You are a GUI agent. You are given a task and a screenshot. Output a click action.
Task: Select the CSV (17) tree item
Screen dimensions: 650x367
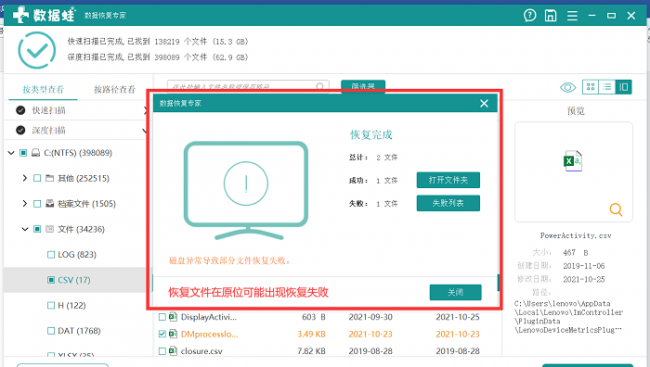tap(74, 280)
